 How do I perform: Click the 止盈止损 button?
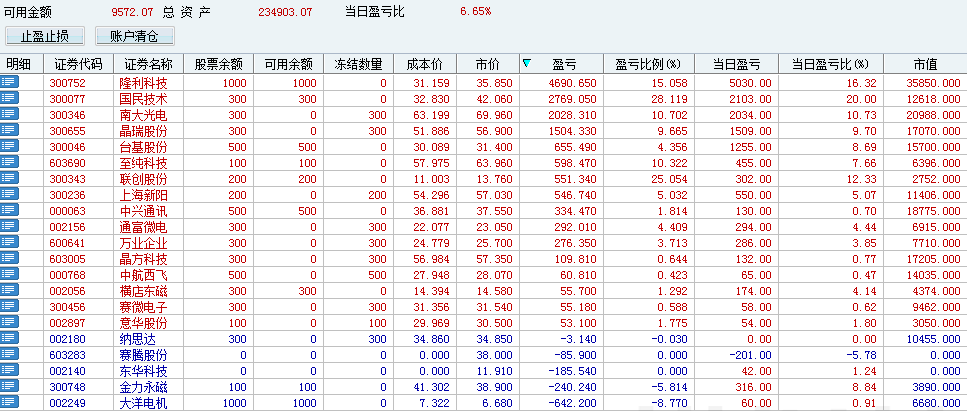(44, 36)
